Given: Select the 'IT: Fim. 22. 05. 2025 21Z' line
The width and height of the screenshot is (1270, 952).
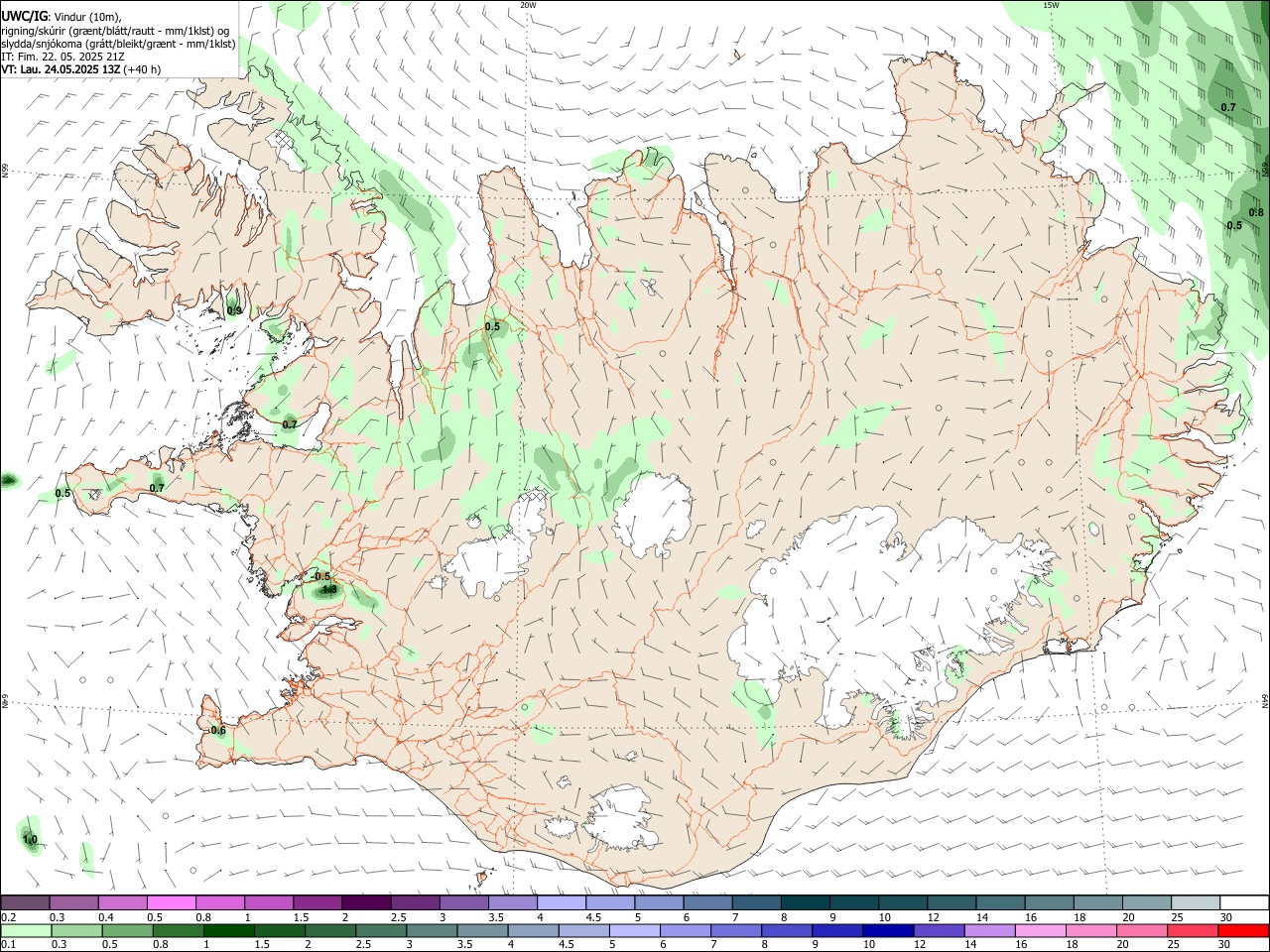Looking at the screenshot, I should pos(63,57).
